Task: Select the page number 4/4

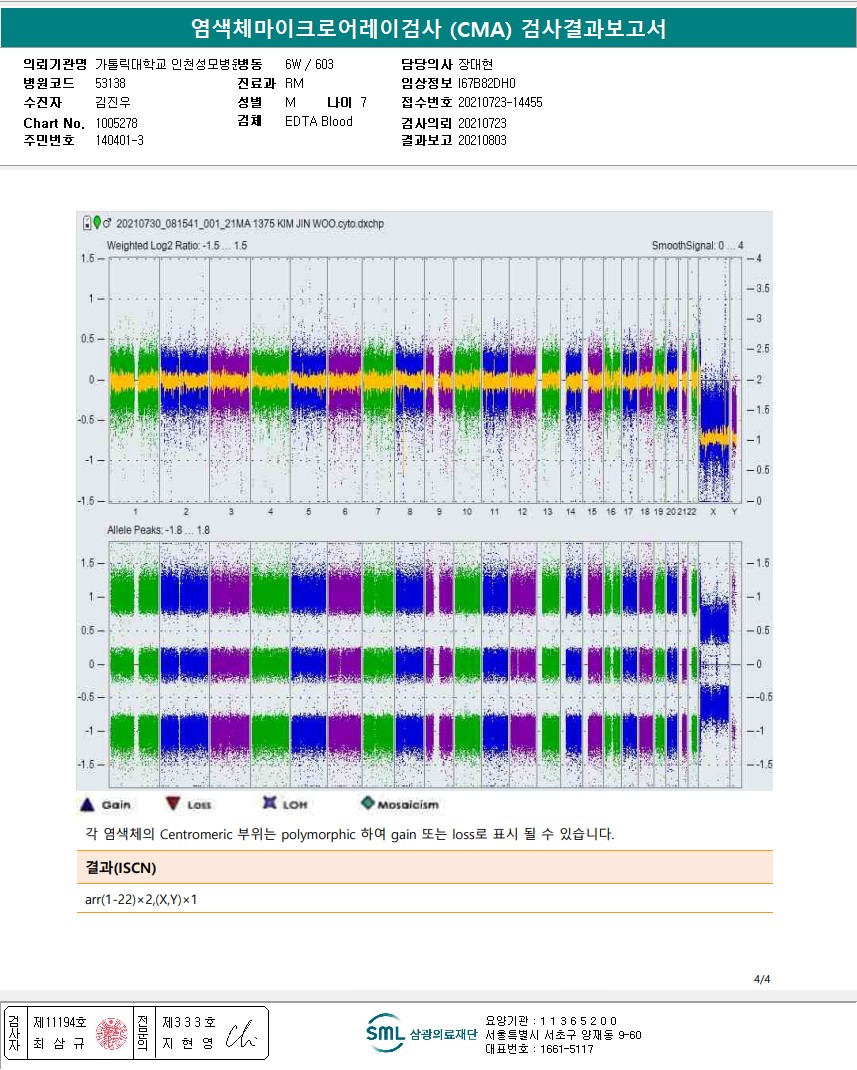Action: (x=762, y=979)
